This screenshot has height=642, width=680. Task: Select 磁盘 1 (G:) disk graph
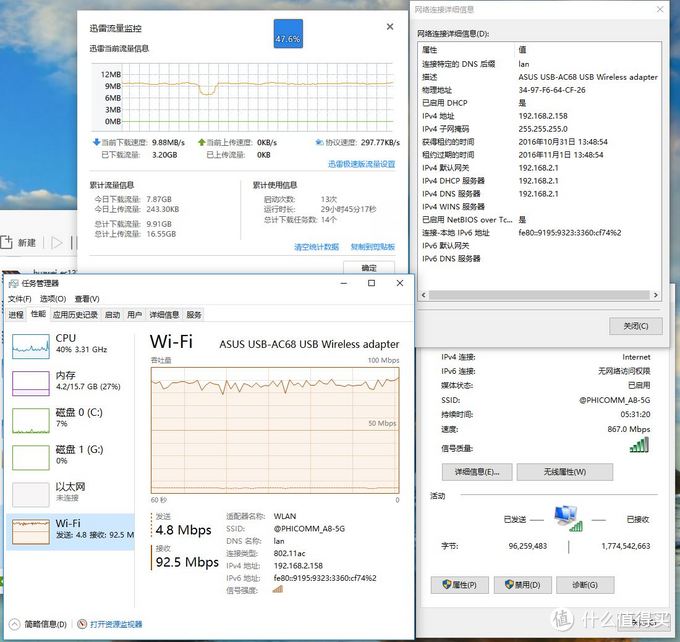[30, 456]
